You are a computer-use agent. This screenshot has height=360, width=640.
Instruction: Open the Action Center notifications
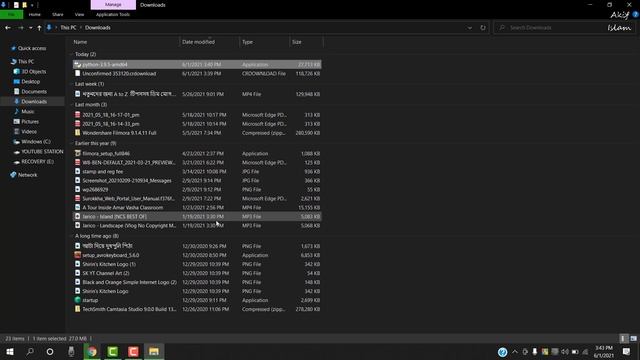(x=626, y=351)
